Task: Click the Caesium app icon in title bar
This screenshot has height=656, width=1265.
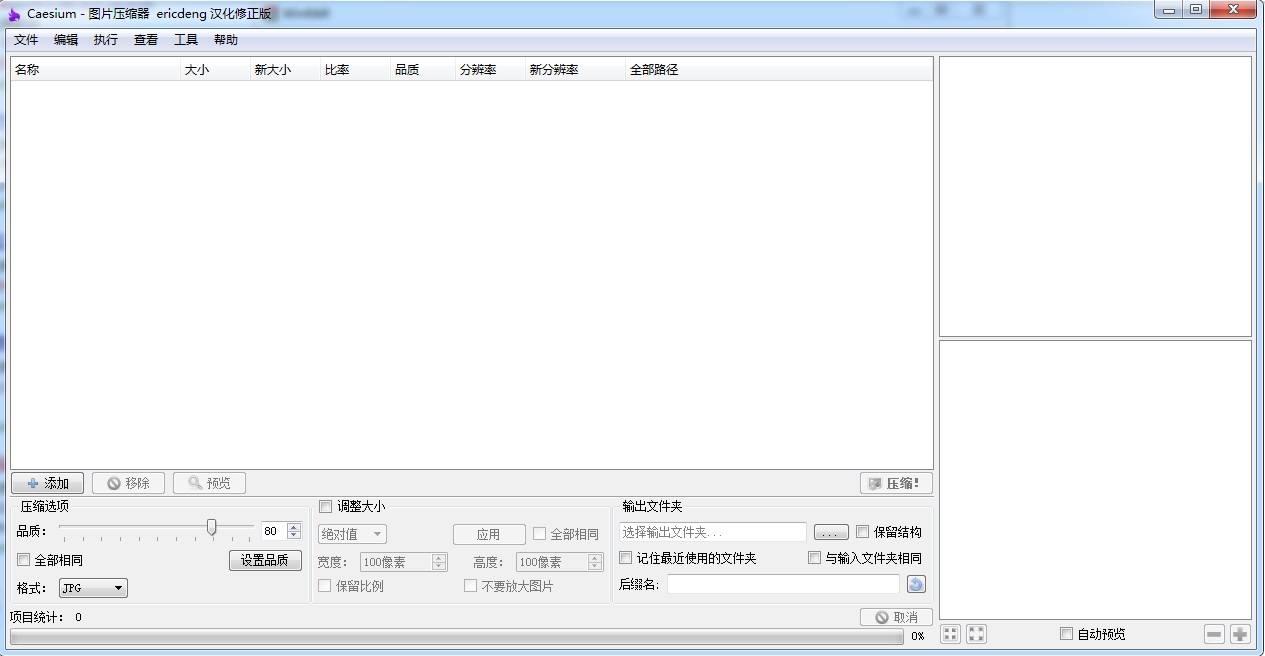Action: click(14, 14)
